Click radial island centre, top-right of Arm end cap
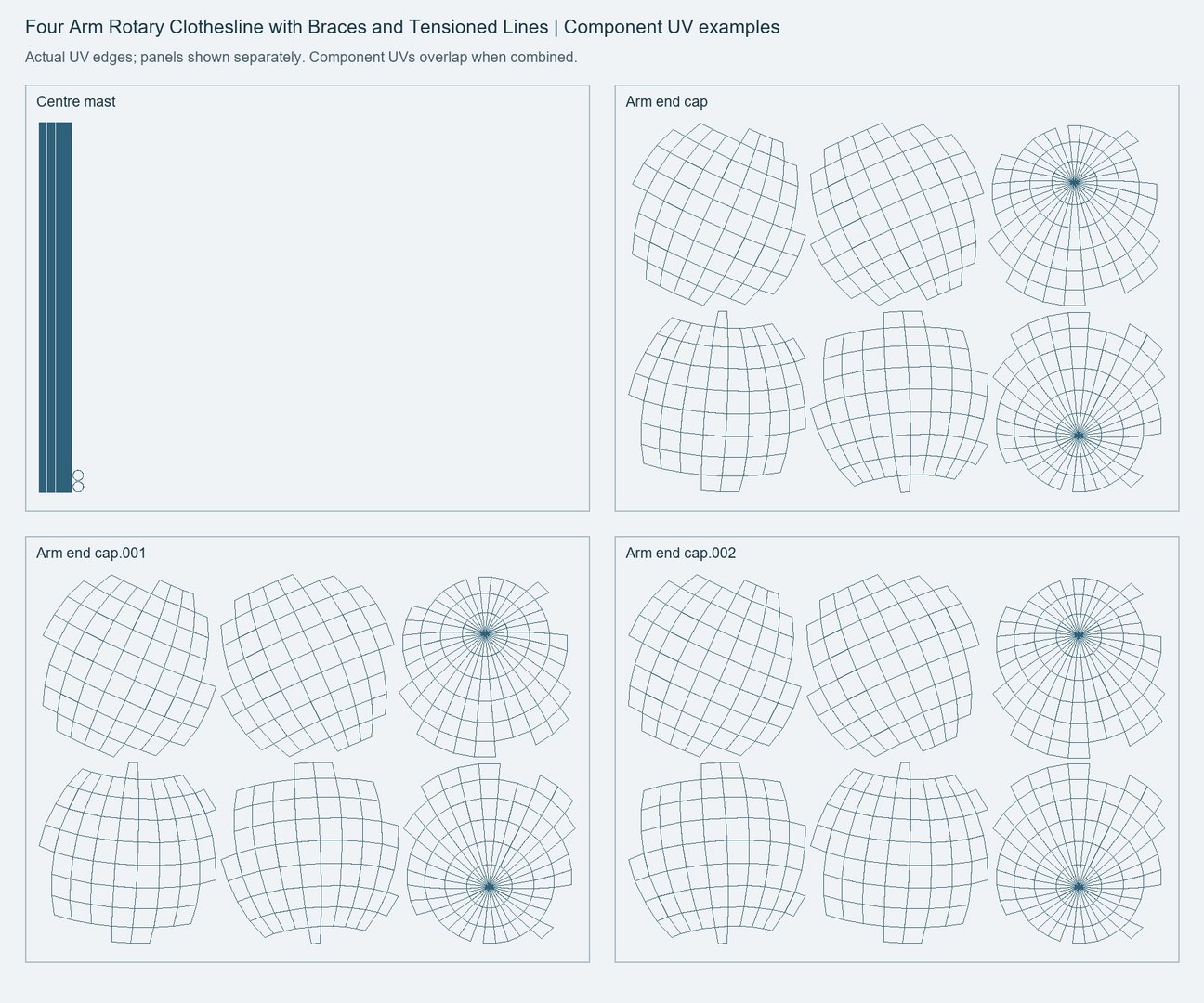This screenshot has width=1204, height=1003. pyautogui.click(x=1074, y=182)
